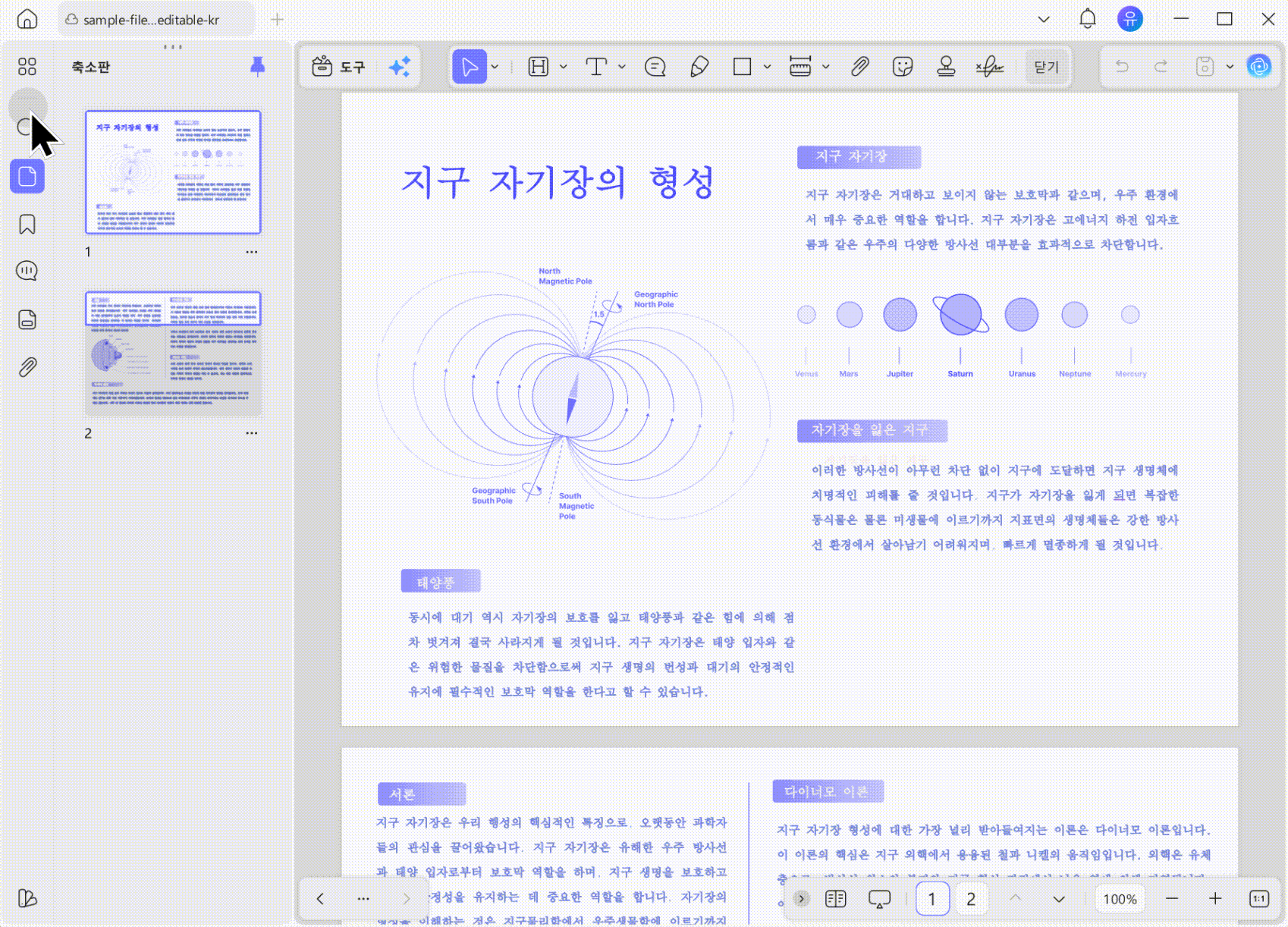Viewport: 1288px width, 927px height.
Task: Open the user account avatar
Action: point(1130,19)
